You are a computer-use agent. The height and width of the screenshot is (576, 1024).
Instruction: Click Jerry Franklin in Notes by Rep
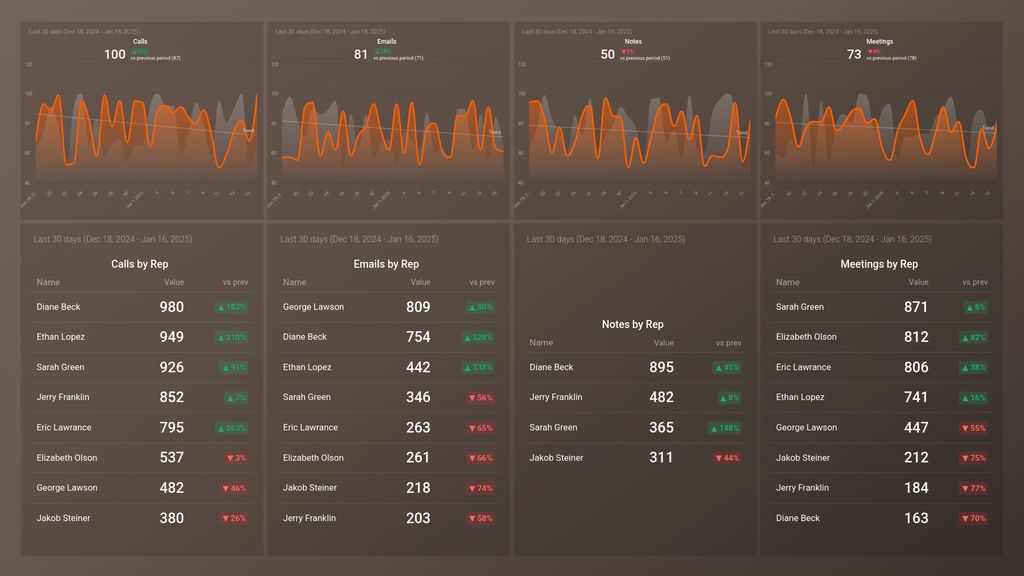pos(556,397)
